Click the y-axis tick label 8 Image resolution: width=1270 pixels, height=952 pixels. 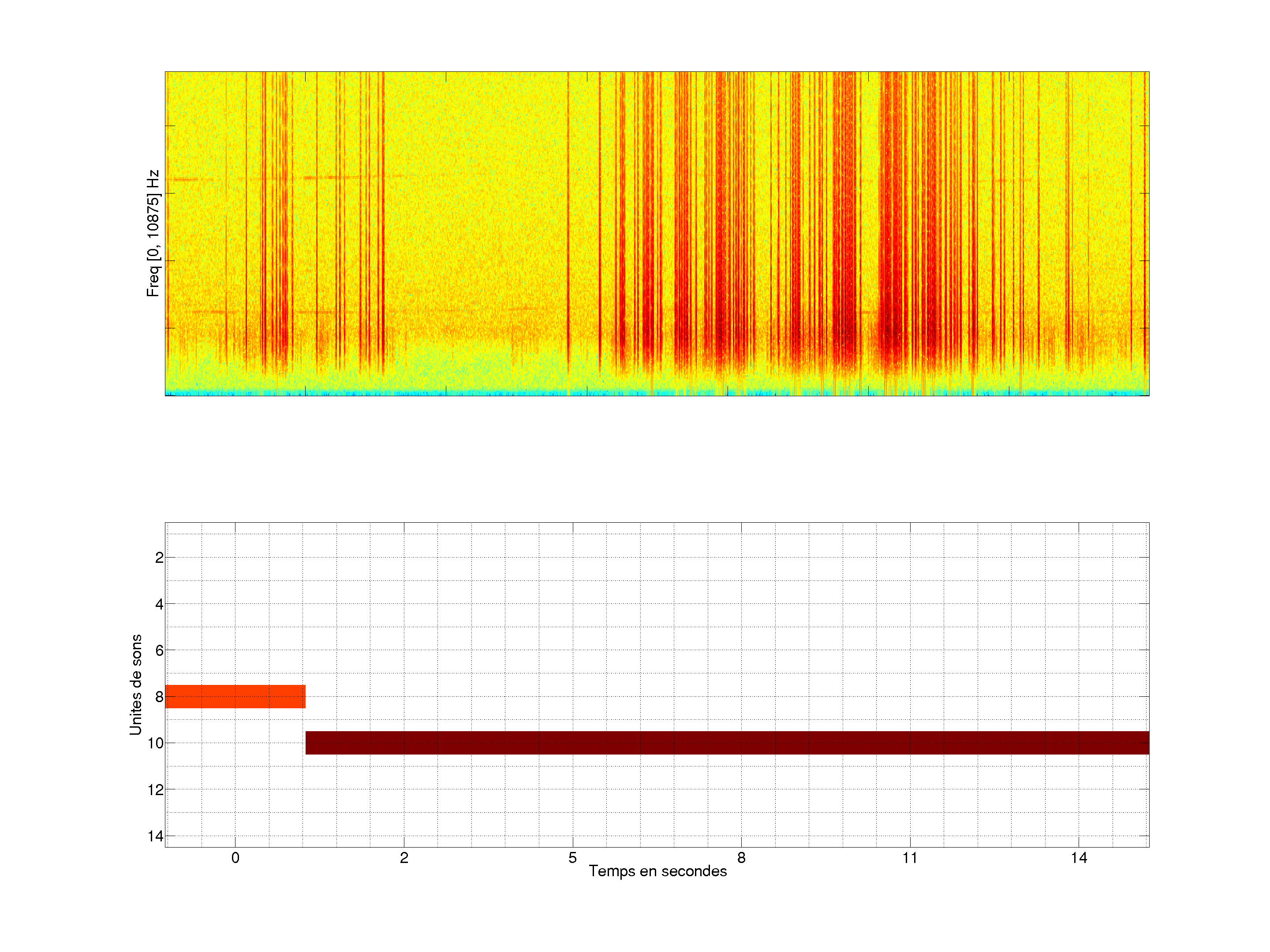coord(159,697)
